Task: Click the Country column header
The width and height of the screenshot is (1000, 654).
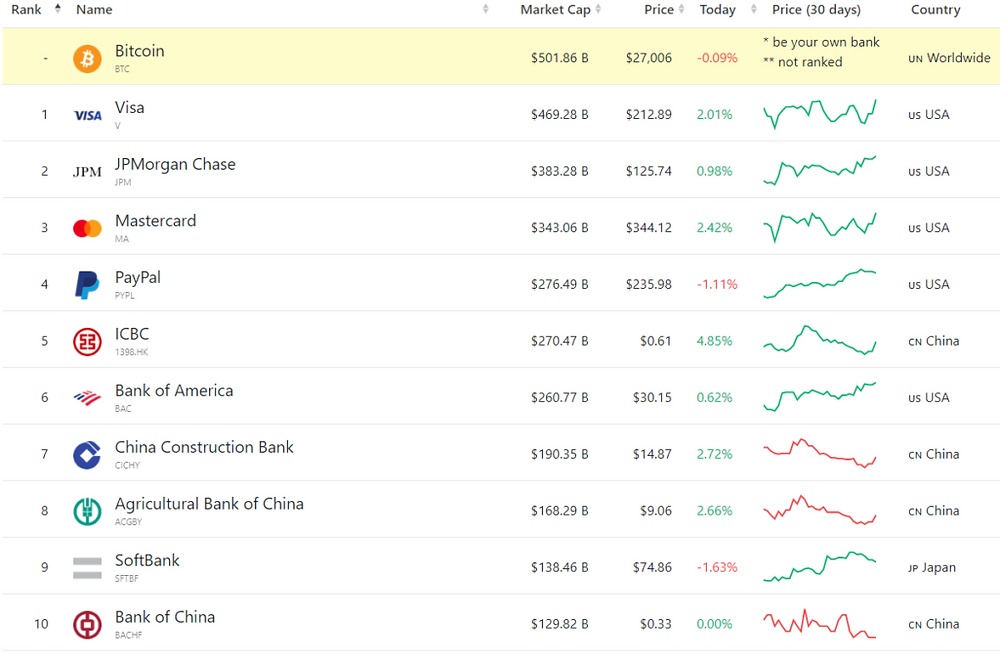Action: [936, 10]
